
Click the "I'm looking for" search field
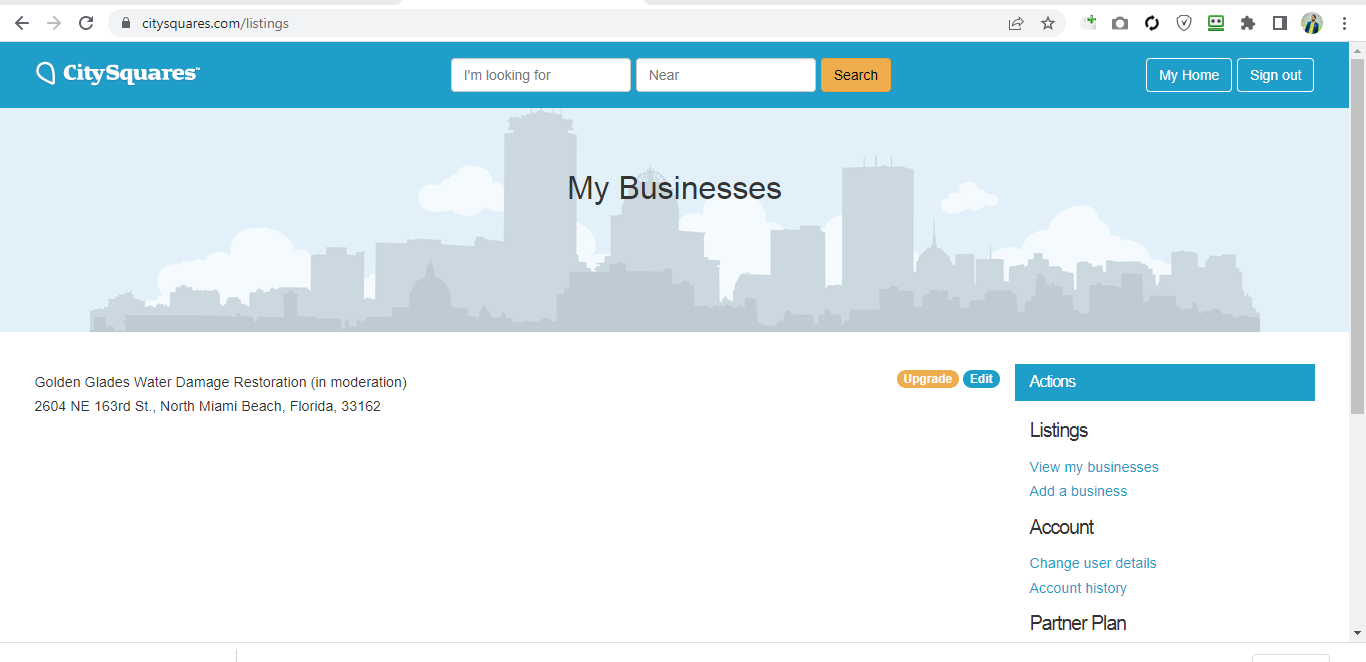tap(541, 75)
